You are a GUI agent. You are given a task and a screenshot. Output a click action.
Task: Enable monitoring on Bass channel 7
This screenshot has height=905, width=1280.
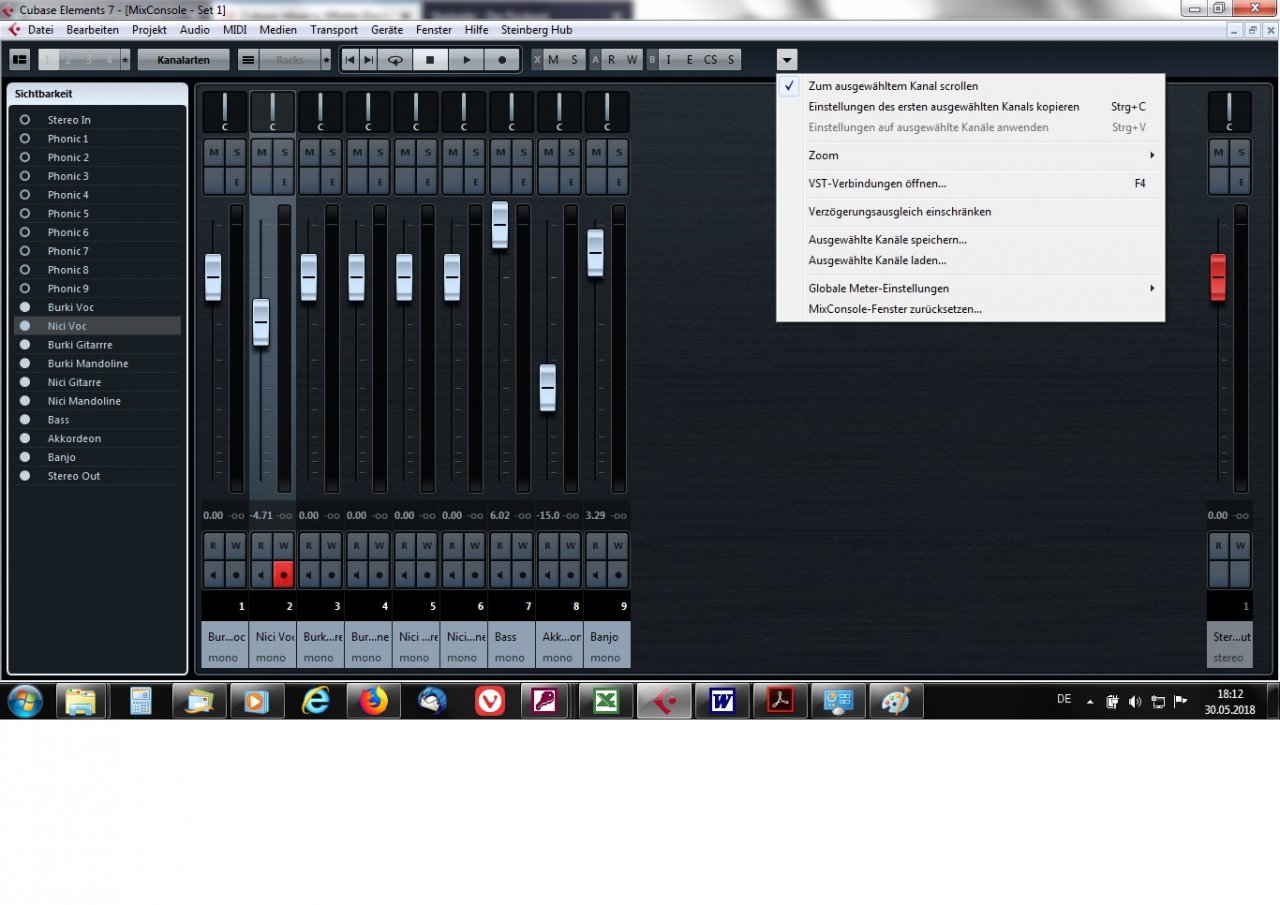(x=500, y=575)
